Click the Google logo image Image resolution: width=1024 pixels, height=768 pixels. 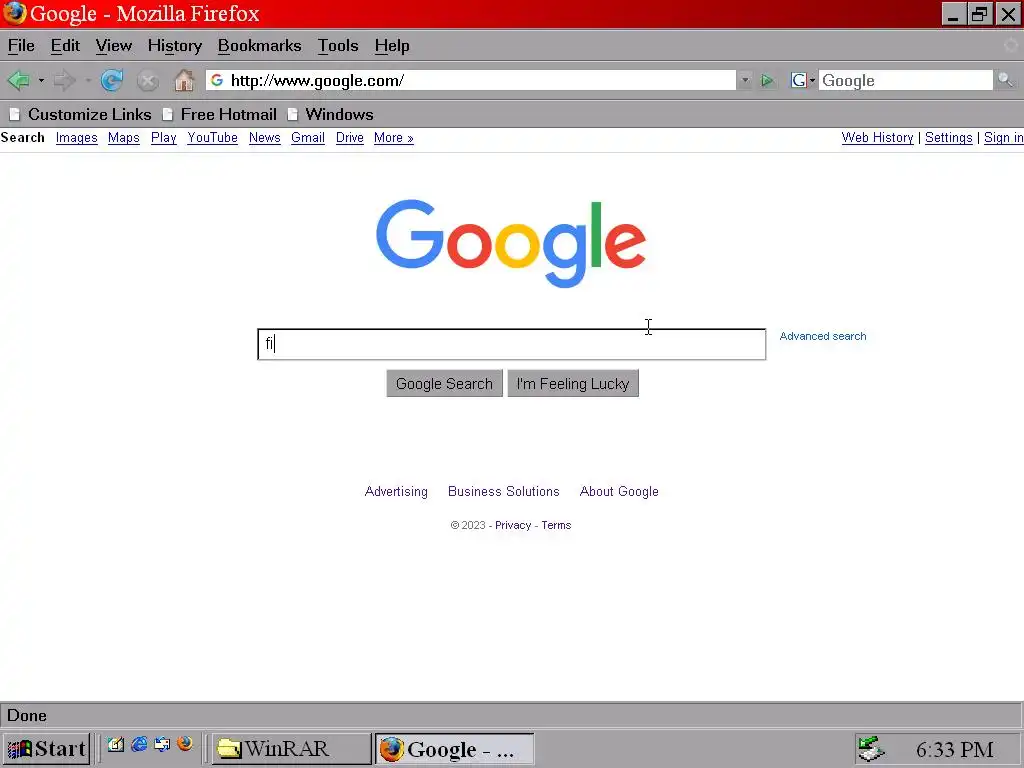pyautogui.click(x=511, y=243)
